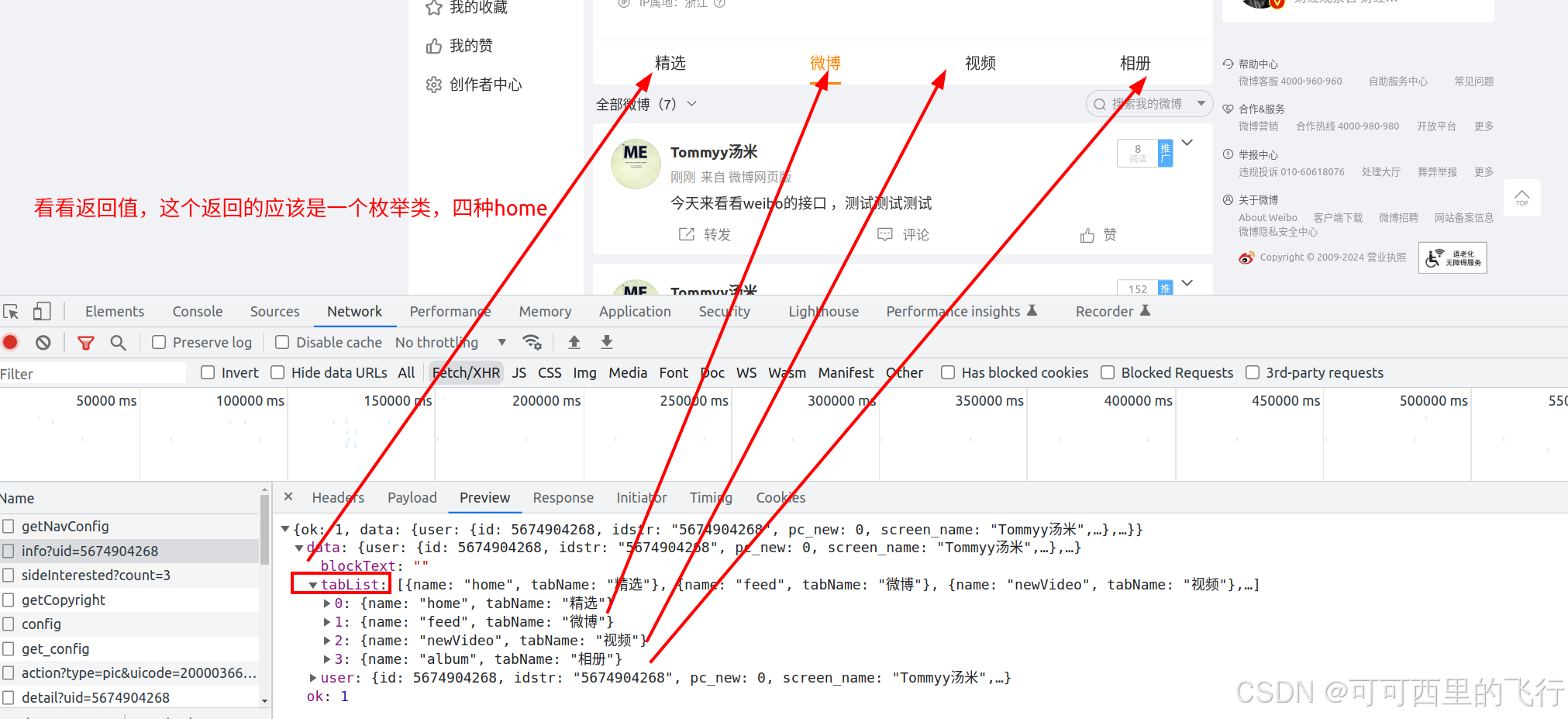
Task: Open the dropdown arrow in 搜索我的微博
Action: tap(1201, 103)
